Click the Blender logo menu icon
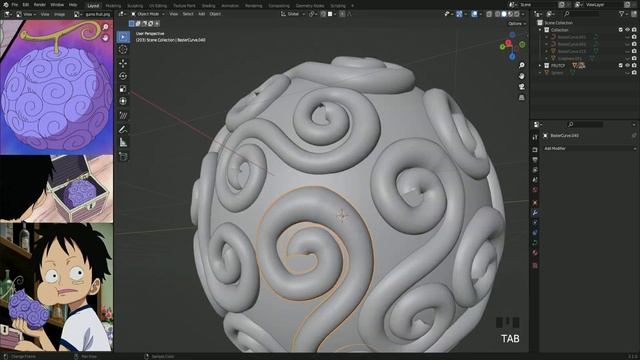640x360 pixels. tap(5, 5)
